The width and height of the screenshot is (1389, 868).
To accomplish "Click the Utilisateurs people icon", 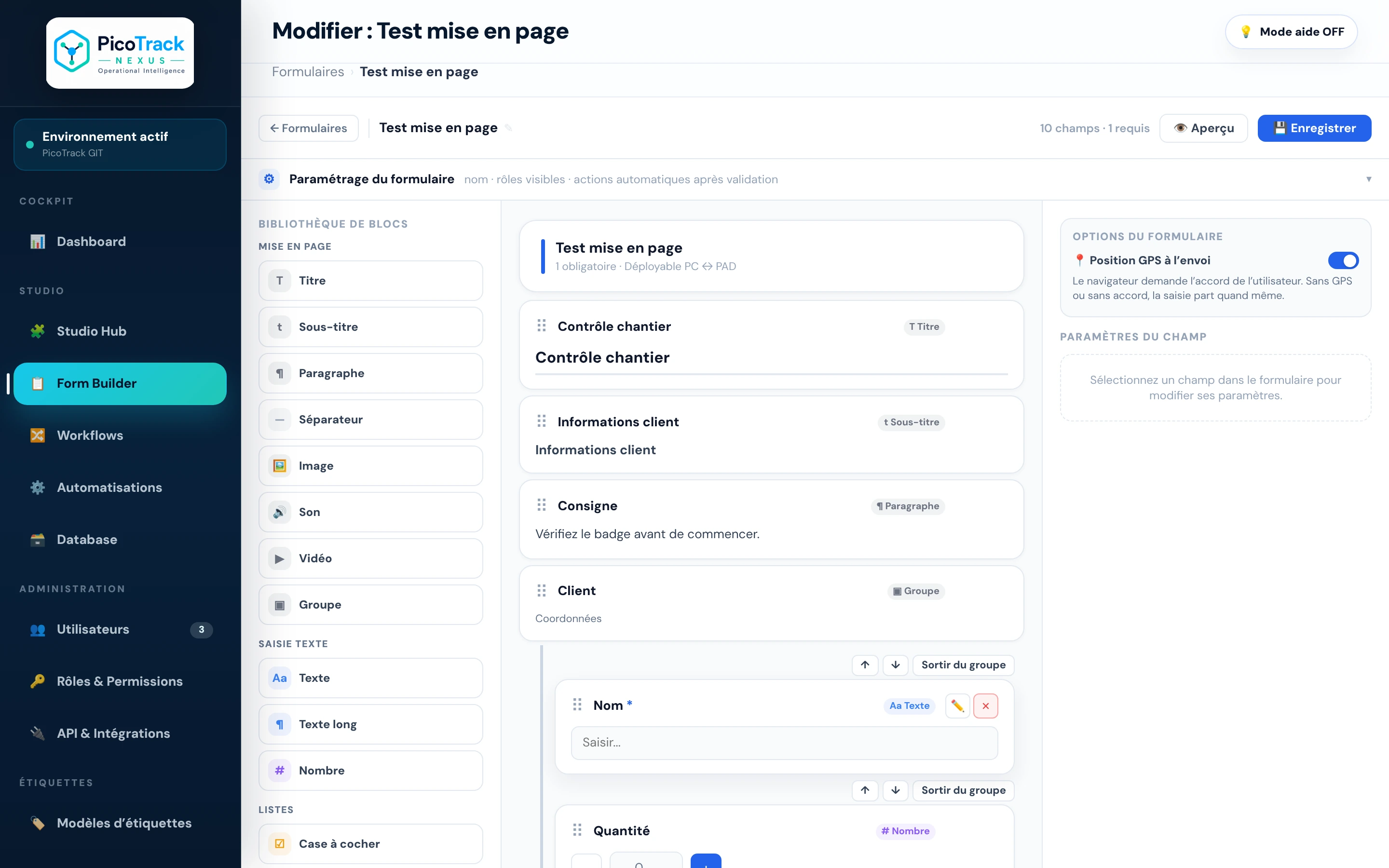I will pos(38,630).
